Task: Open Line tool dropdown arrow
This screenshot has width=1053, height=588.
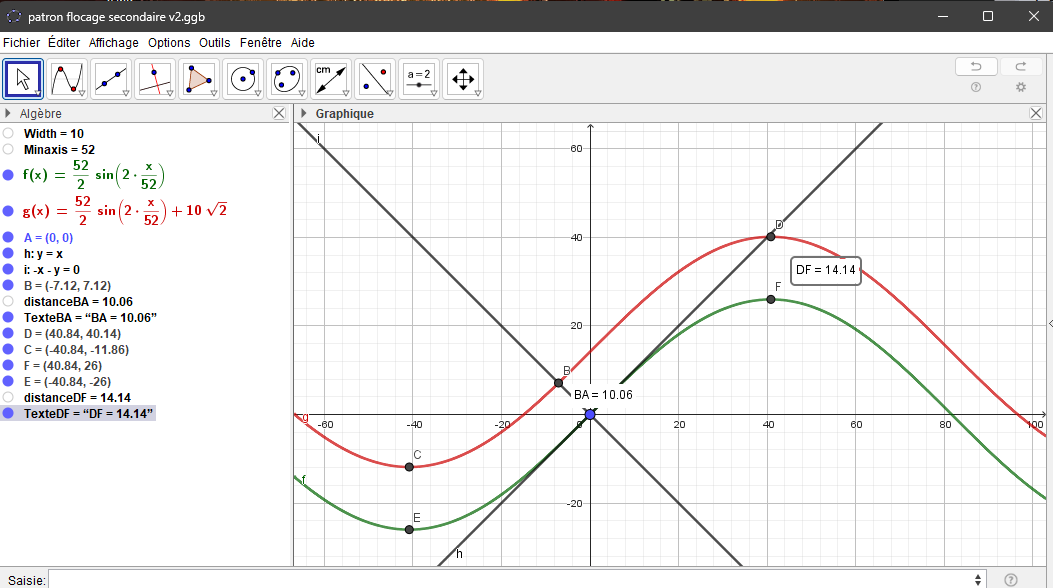Action: (x=126, y=94)
